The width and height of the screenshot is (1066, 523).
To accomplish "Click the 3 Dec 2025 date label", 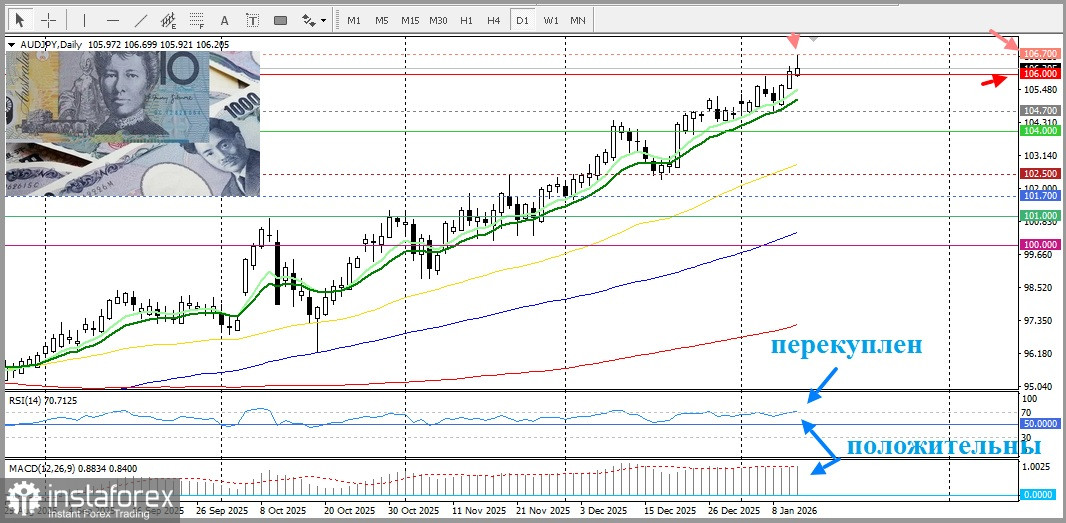I will coord(606,510).
